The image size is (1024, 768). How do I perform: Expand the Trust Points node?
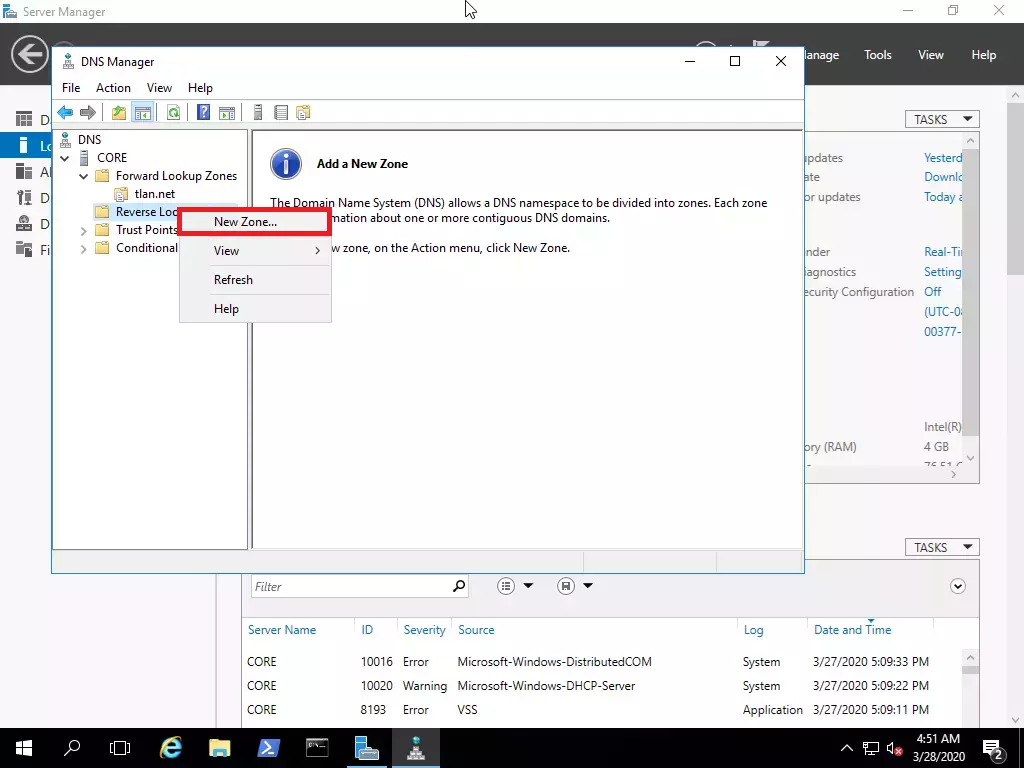tap(83, 231)
